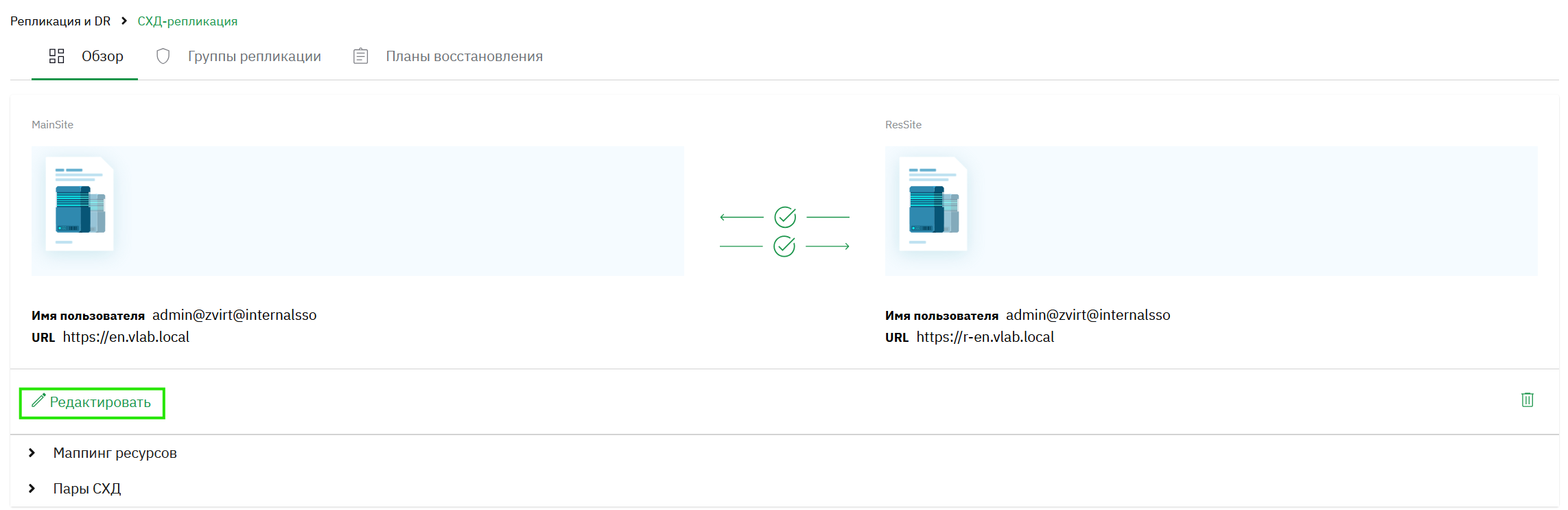This screenshot has width=1568, height=510.
Task: Click the breadcrumb chevron separator
Action: (124, 21)
